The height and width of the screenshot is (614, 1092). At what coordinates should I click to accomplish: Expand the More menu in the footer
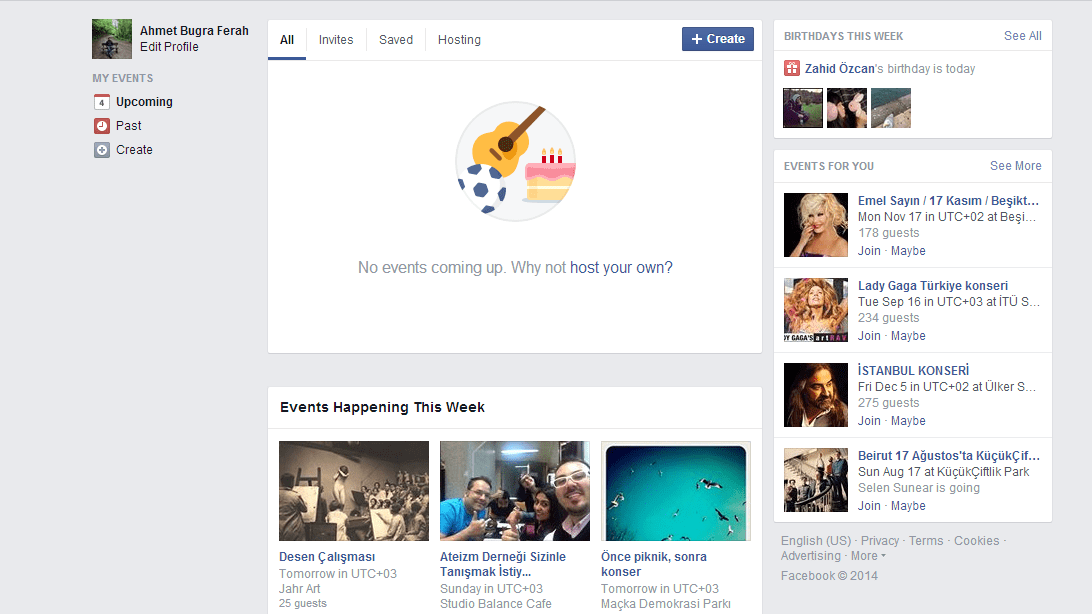coord(865,555)
